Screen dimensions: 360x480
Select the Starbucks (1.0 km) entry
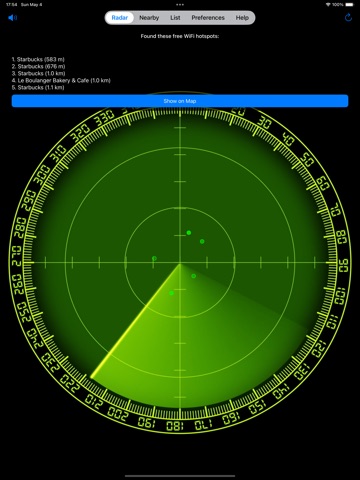point(38,73)
